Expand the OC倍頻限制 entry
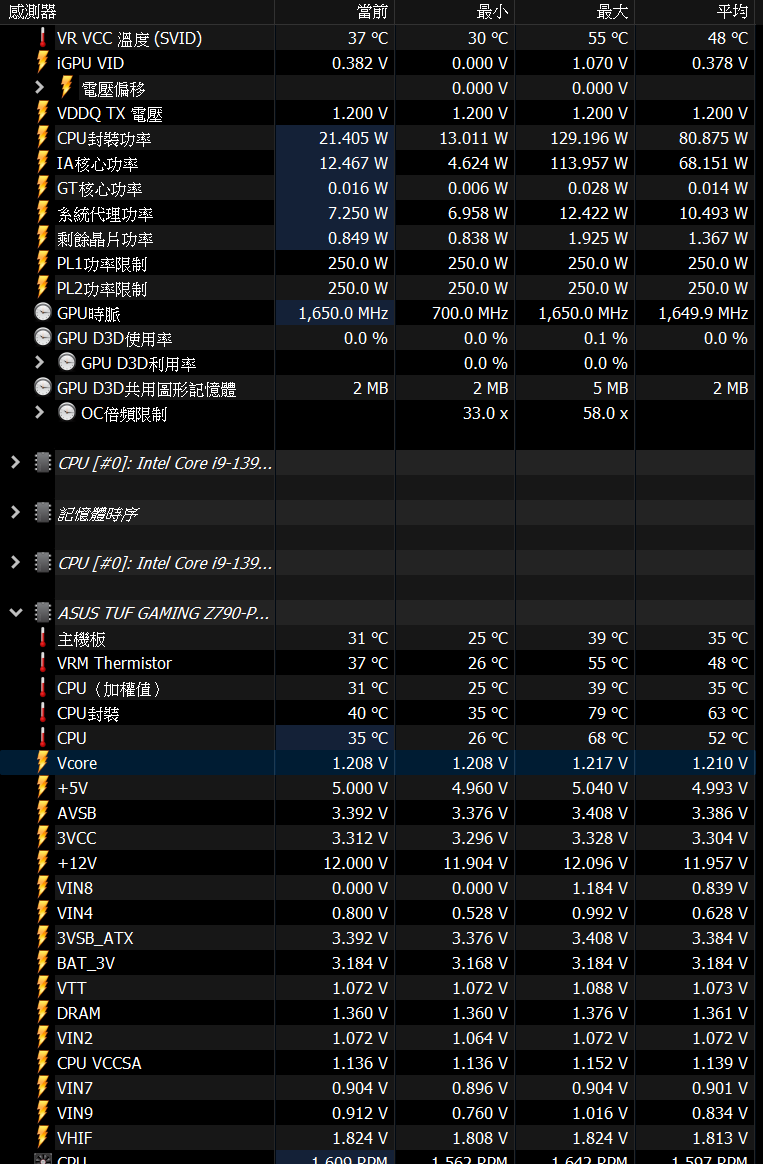The width and height of the screenshot is (763, 1164). click(x=40, y=413)
